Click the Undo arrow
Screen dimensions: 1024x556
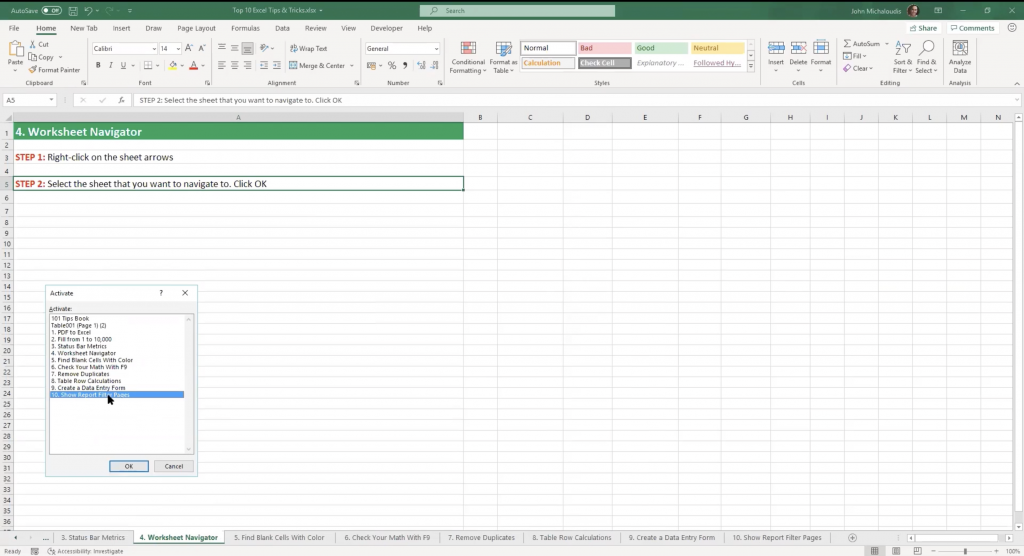[88, 11]
